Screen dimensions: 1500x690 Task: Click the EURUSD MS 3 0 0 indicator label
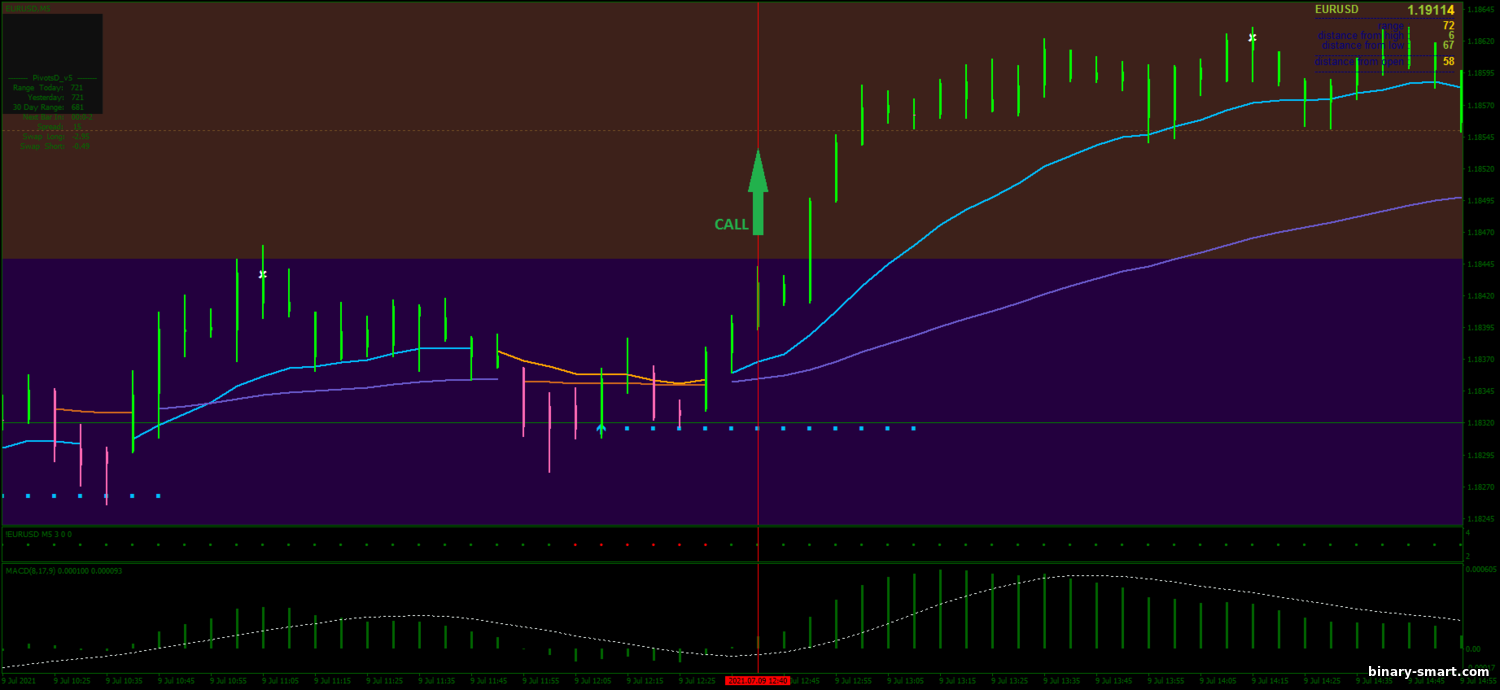(x=38, y=534)
